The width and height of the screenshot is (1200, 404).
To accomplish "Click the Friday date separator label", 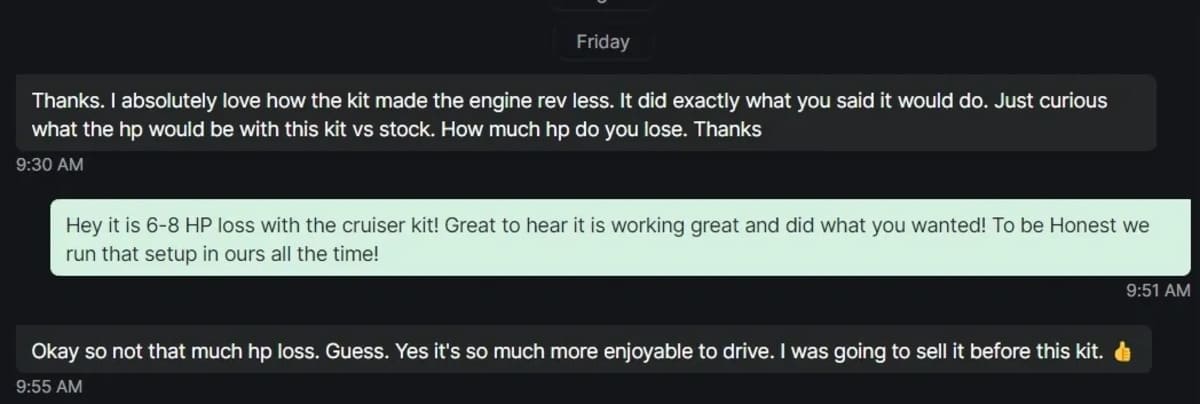I will click(603, 42).
